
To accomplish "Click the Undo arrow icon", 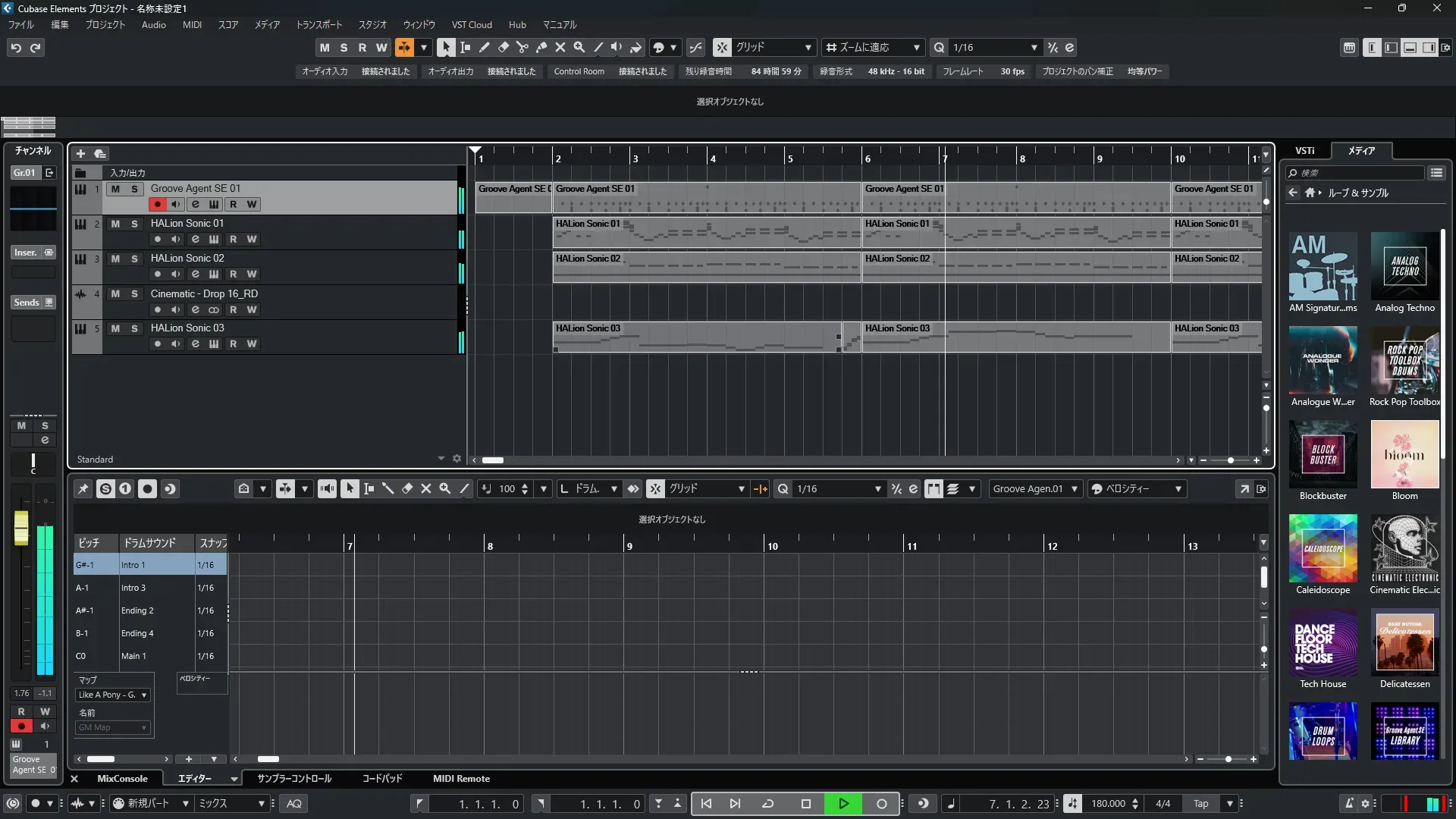I will pos(16,47).
